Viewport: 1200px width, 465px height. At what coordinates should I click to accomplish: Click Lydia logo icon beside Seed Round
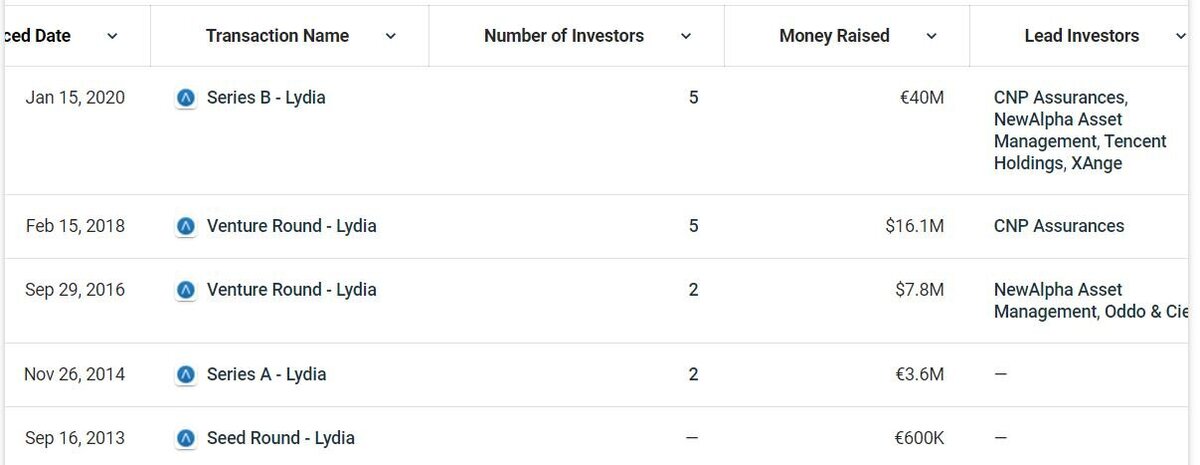pyautogui.click(x=185, y=438)
